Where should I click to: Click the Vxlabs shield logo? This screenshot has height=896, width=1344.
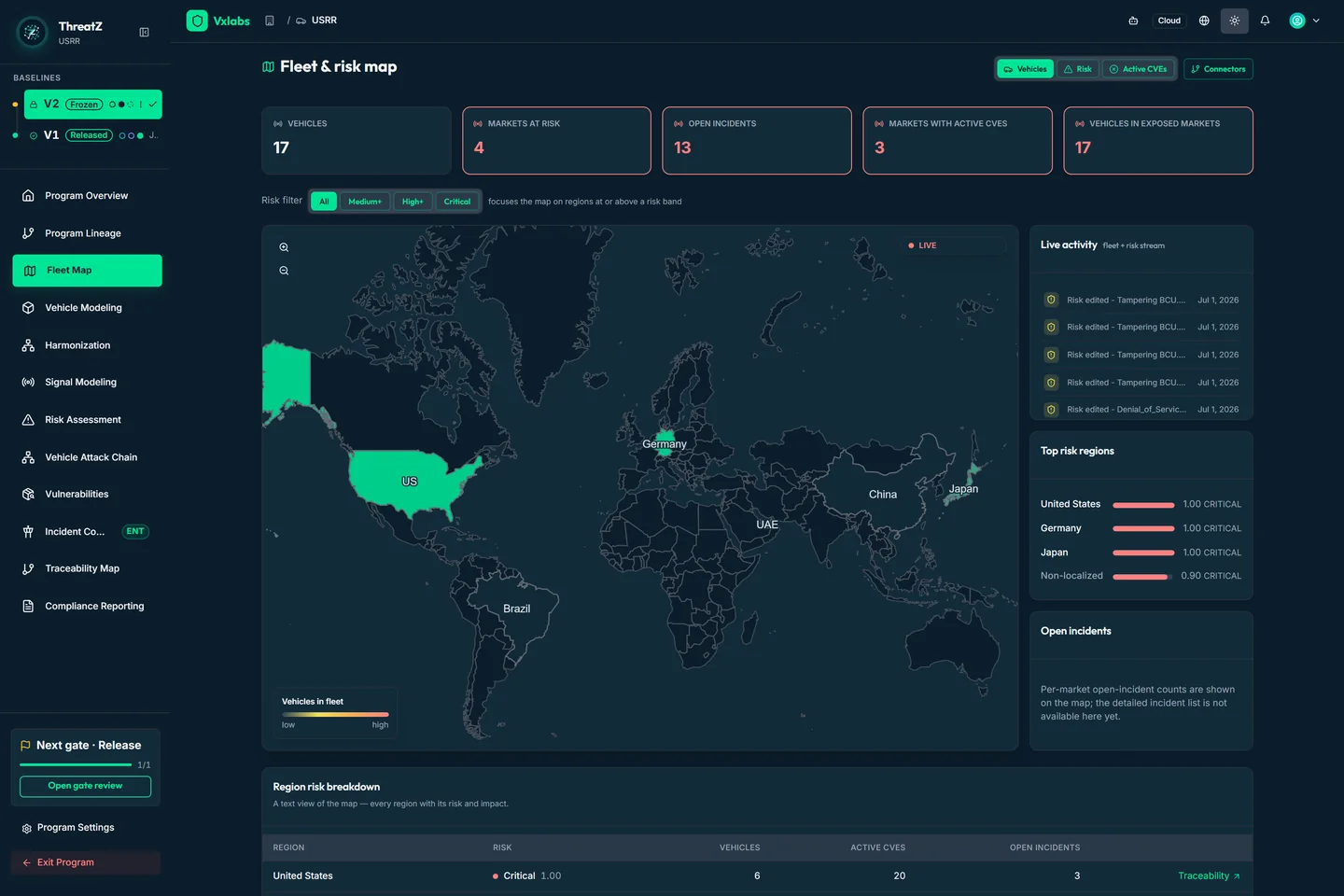point(197,21)
